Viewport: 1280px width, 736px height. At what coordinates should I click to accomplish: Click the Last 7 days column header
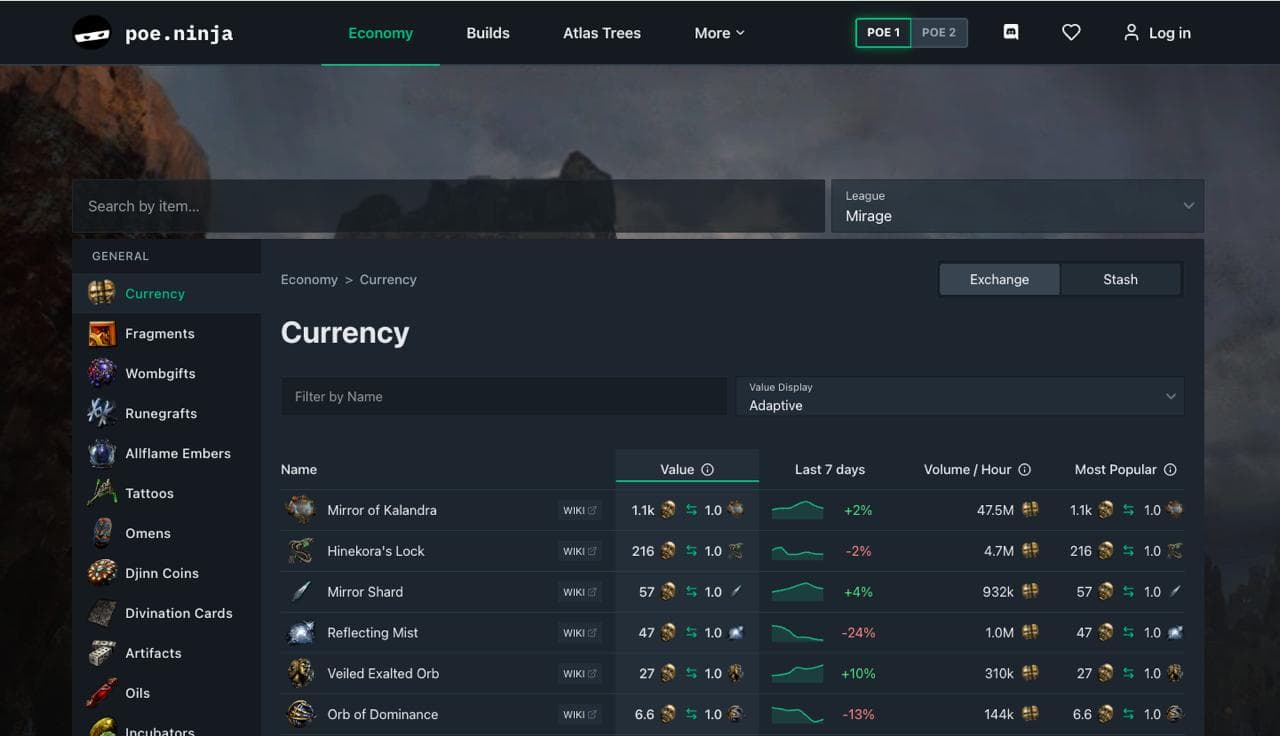point(830,470)
